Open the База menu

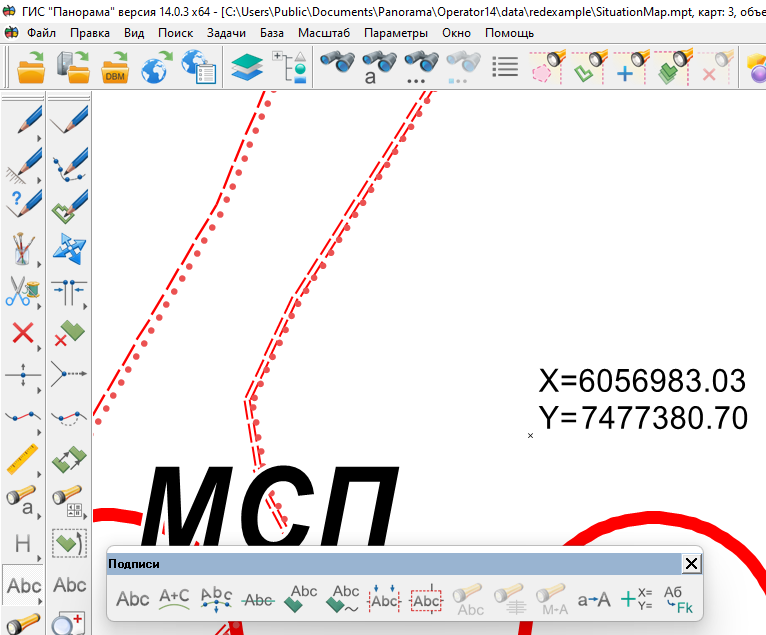coord(272,33)
